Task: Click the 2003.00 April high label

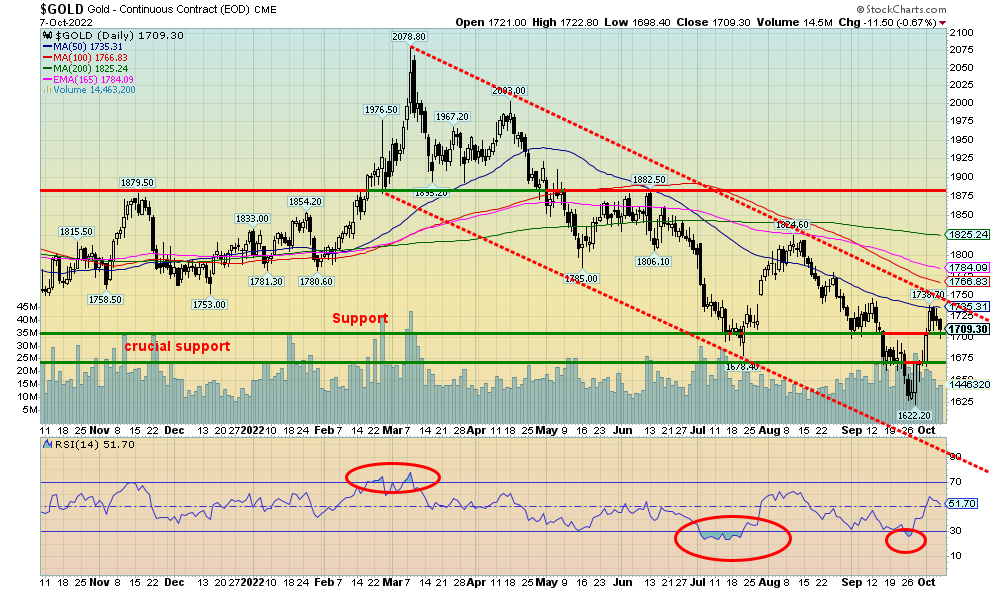Action: click(x=510, y=91)
